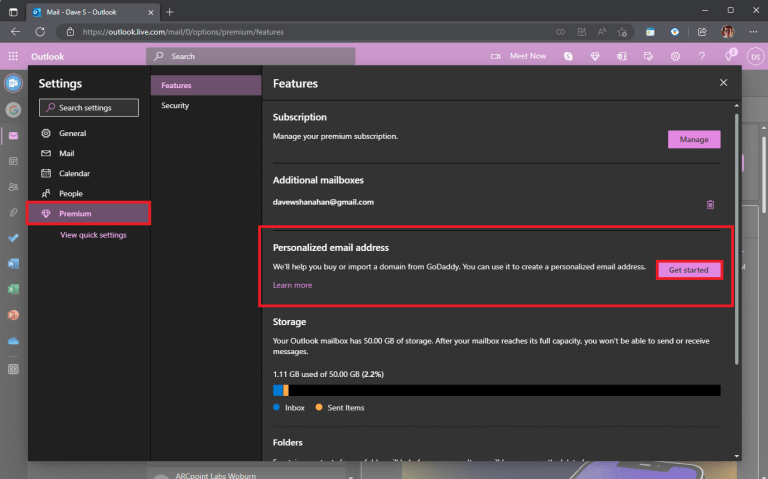Image resolution: width=768 pixels, height=479 pixels.
Task: Open Excel from the left rail
Action: click(13, 289)
